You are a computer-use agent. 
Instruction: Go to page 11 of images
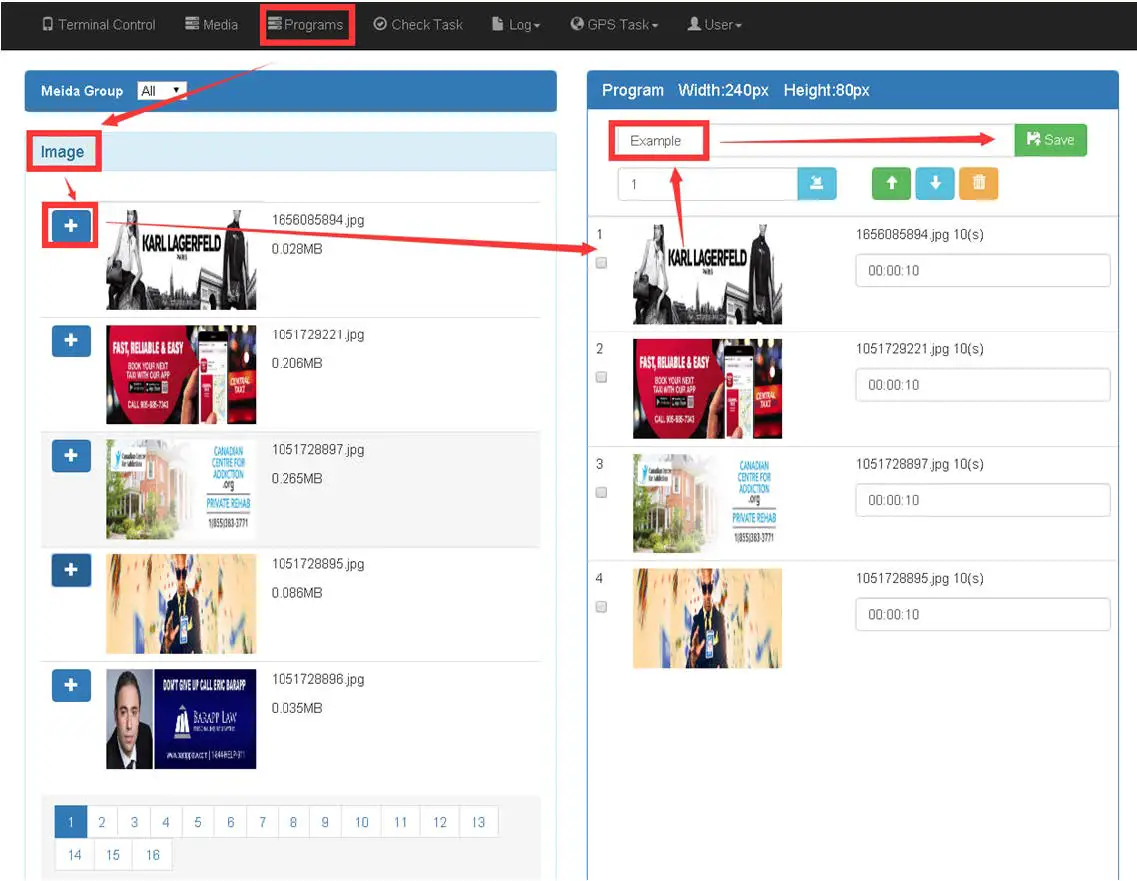(400, 822)
